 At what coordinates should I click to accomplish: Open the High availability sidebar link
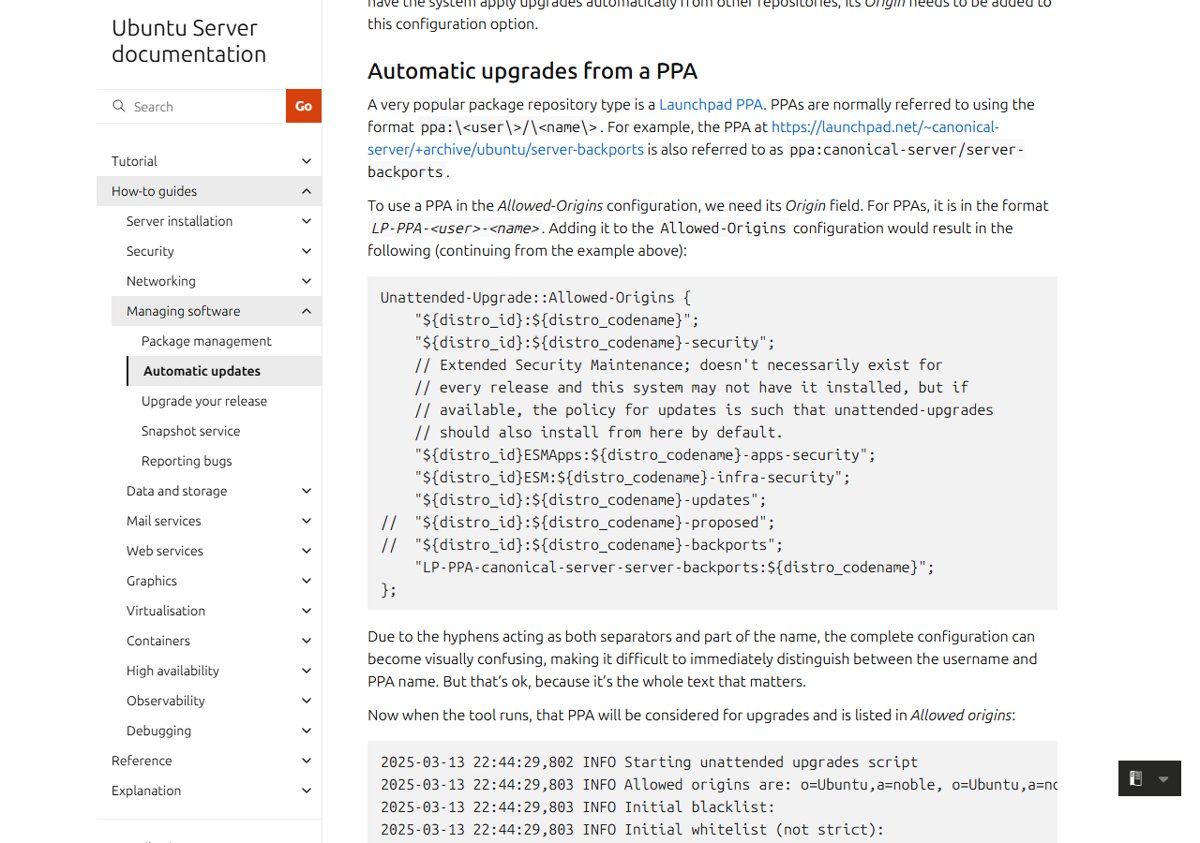(172, 671)
